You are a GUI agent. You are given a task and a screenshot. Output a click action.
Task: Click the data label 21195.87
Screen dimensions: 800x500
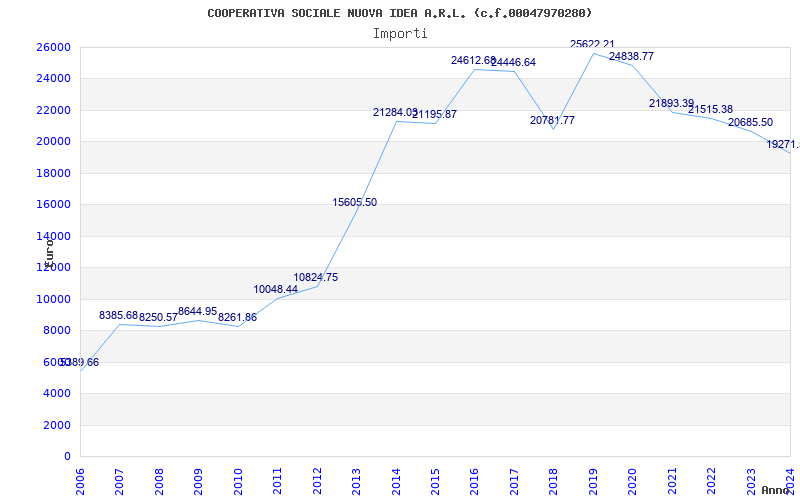pyautogui.click(x=434, y=114)
